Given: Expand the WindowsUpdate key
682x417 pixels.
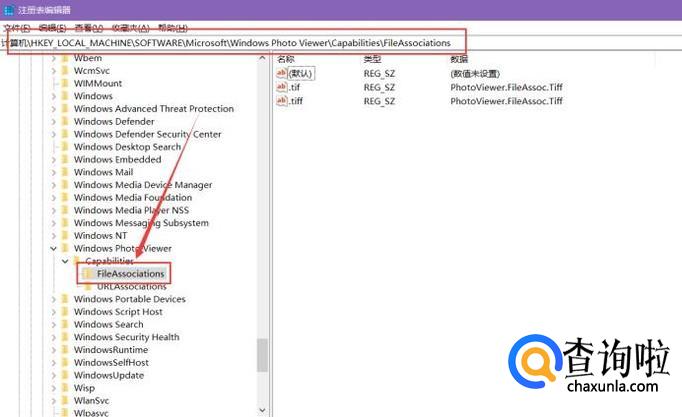Looking at the screenshot, I should coord(53,375).
